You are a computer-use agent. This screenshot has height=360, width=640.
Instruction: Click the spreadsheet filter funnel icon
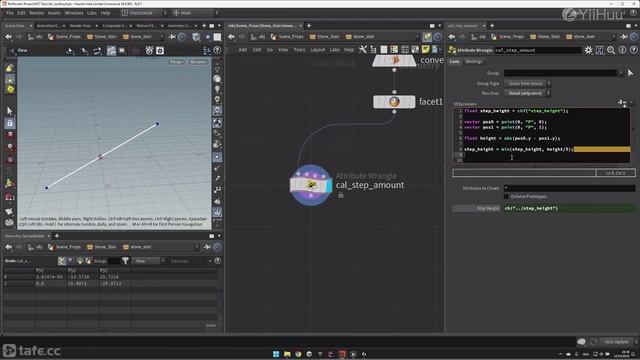(125, 261)
